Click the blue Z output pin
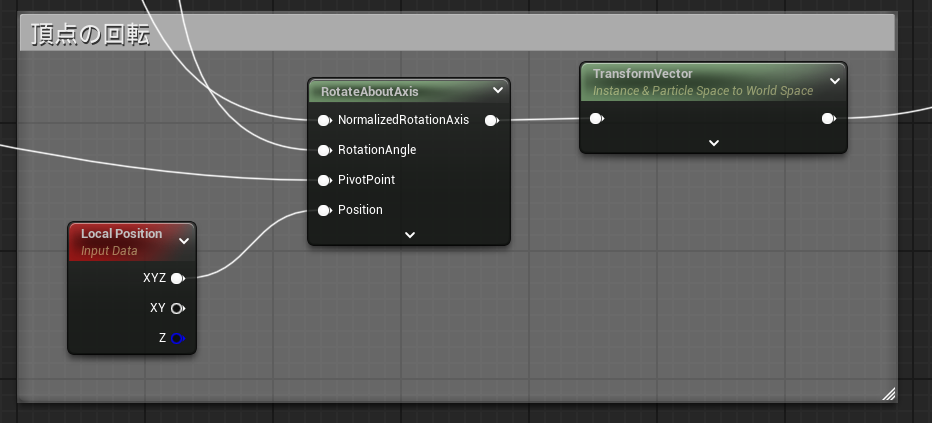Image resolution: width=932 pixels, height=423 pixels. coord(178,339)
